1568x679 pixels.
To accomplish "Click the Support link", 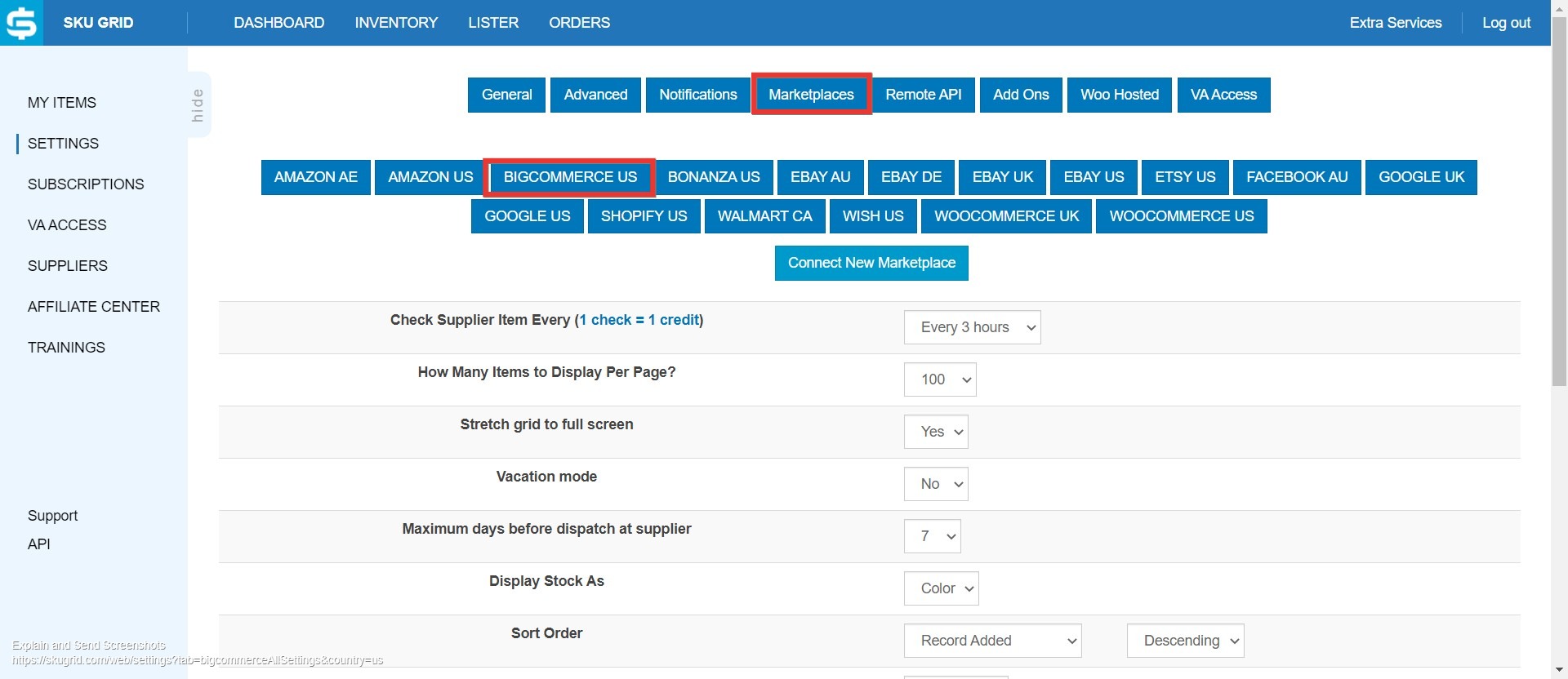I will pos(52,516).
